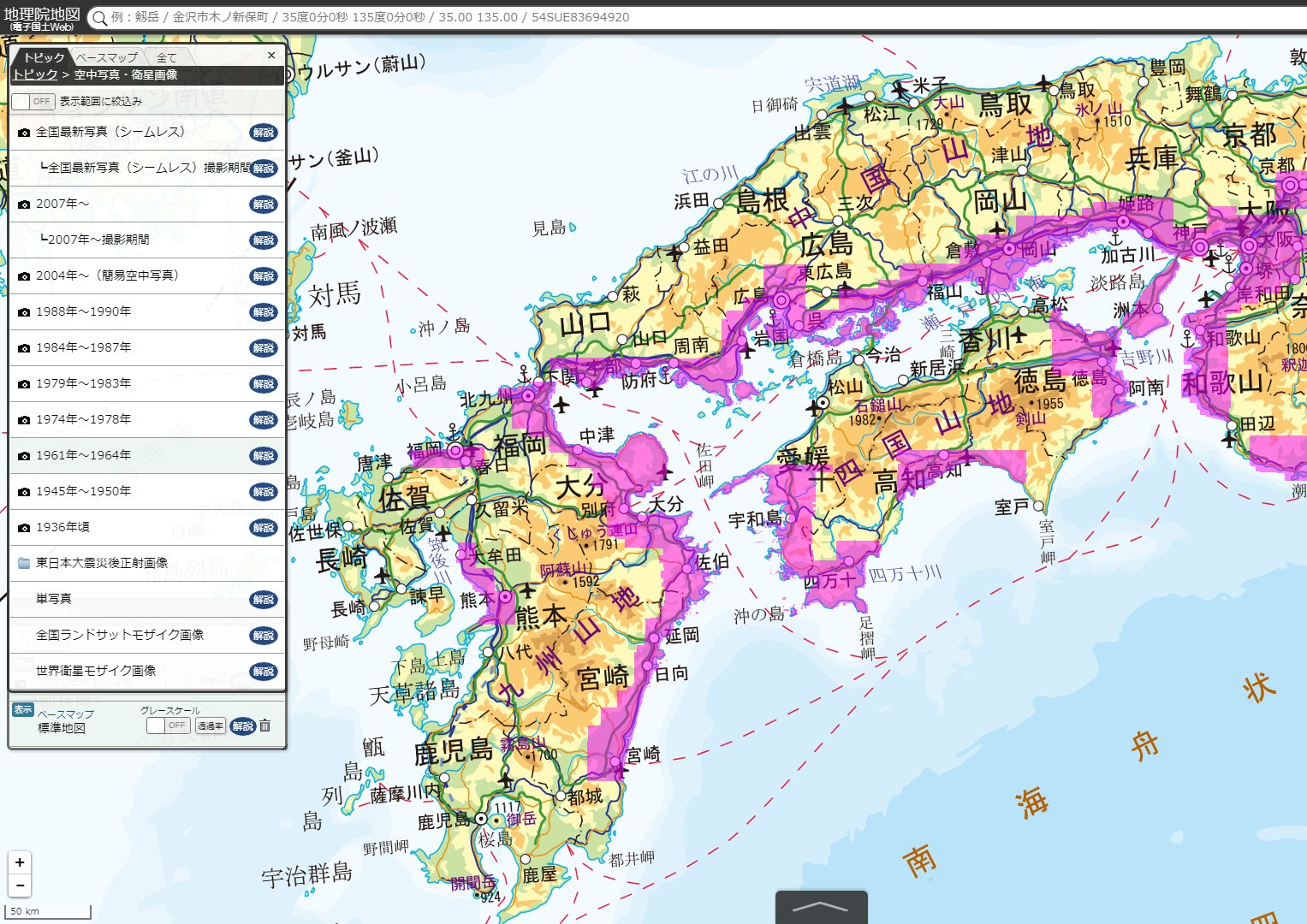This screenshot has width=1307, height=924.
Task: Click the trash icon for 標準地図 basemap
Action: pos(265,726)
